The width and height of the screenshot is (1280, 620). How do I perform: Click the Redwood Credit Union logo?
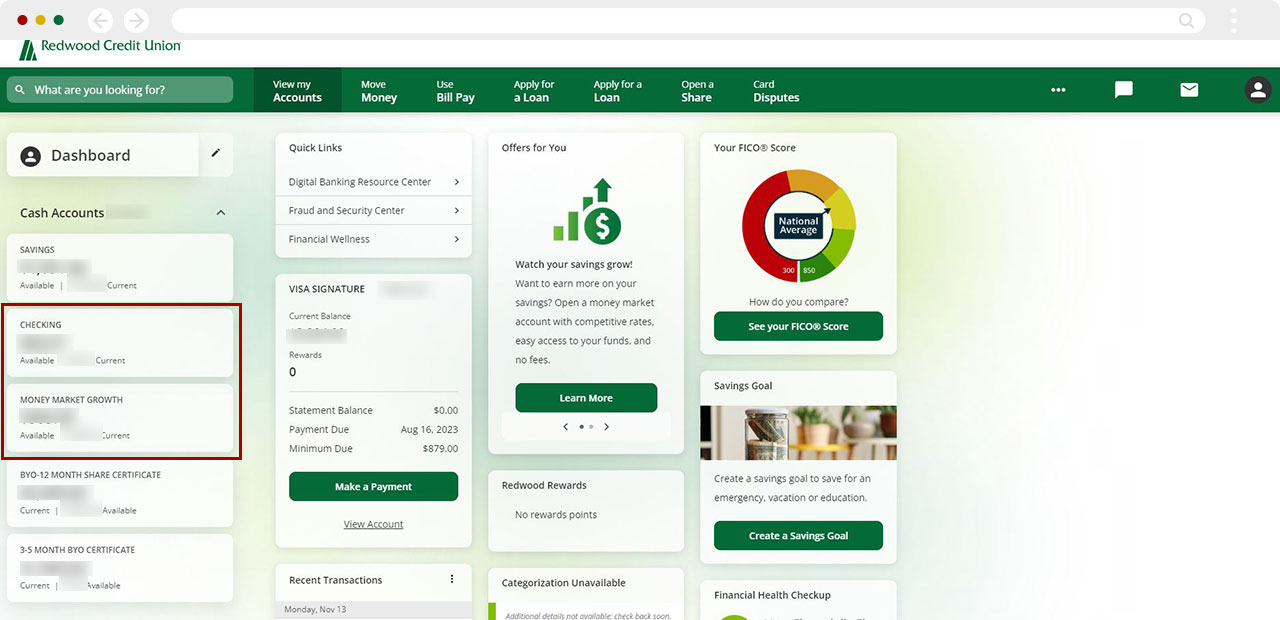[100, 47]
